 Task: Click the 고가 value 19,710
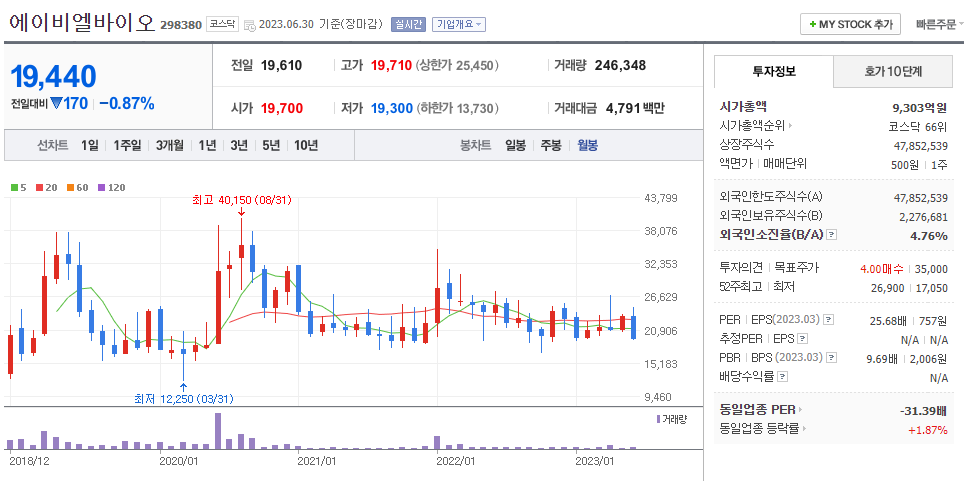click(x=391, y=65)
